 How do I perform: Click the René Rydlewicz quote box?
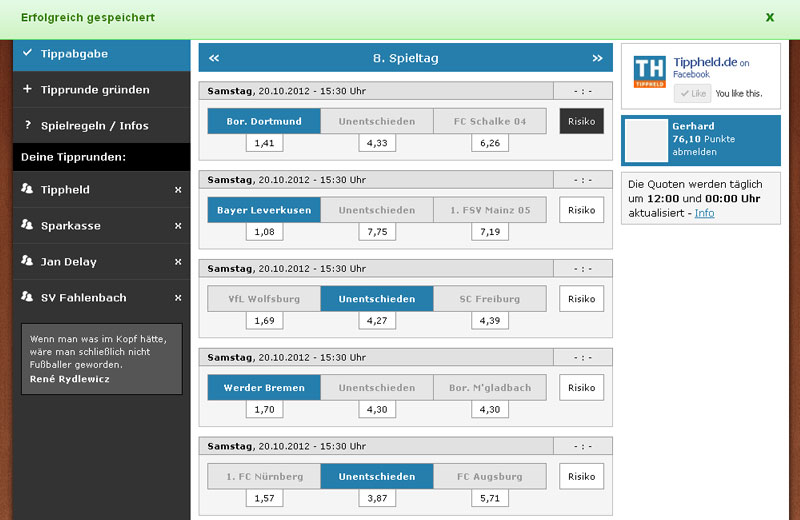click(102, 359)
